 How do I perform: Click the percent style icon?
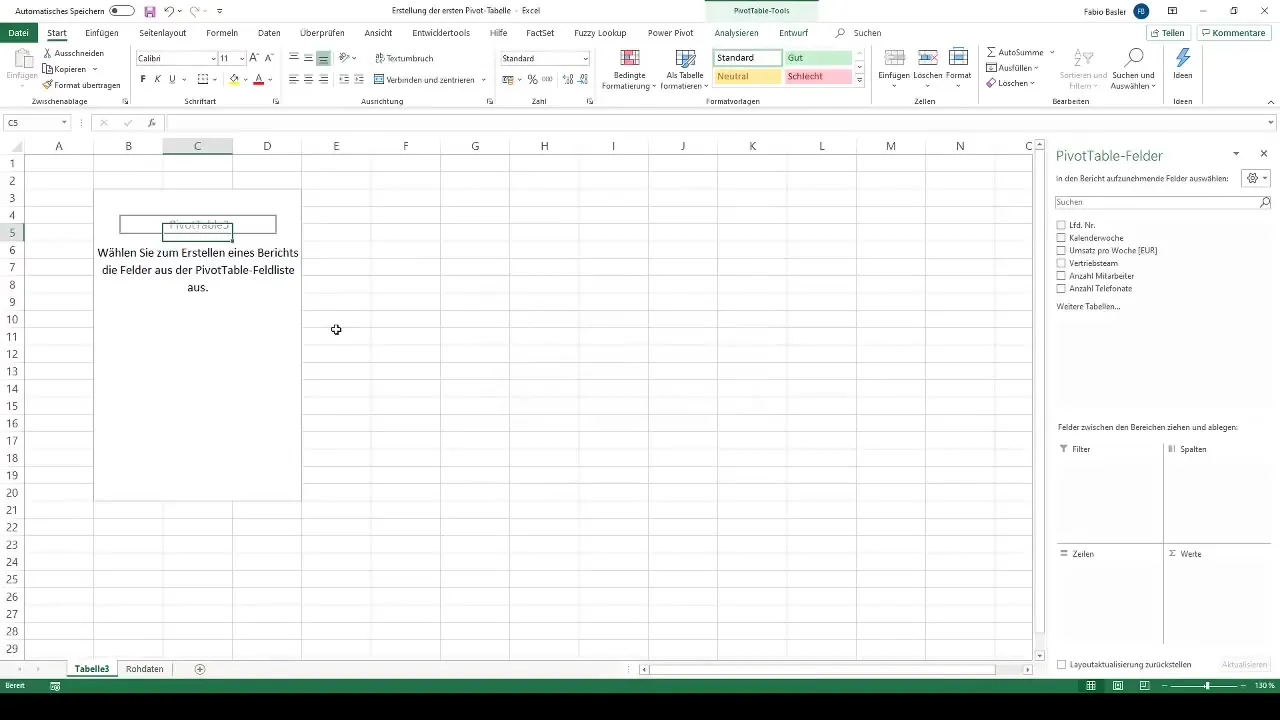coord(532,79)
